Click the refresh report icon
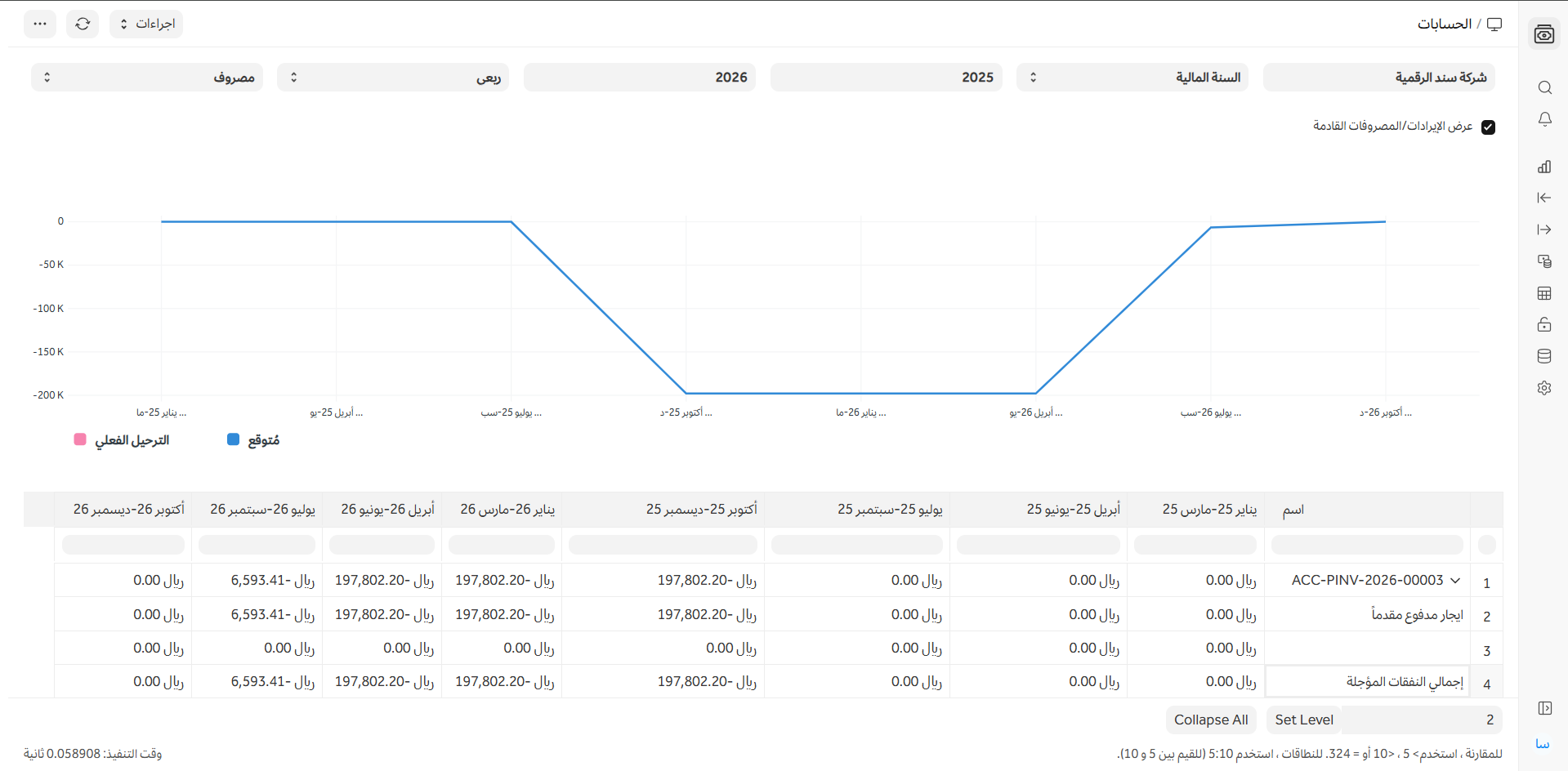The width and height of the screenshot is (1568, 771). (x=83, y=24)
